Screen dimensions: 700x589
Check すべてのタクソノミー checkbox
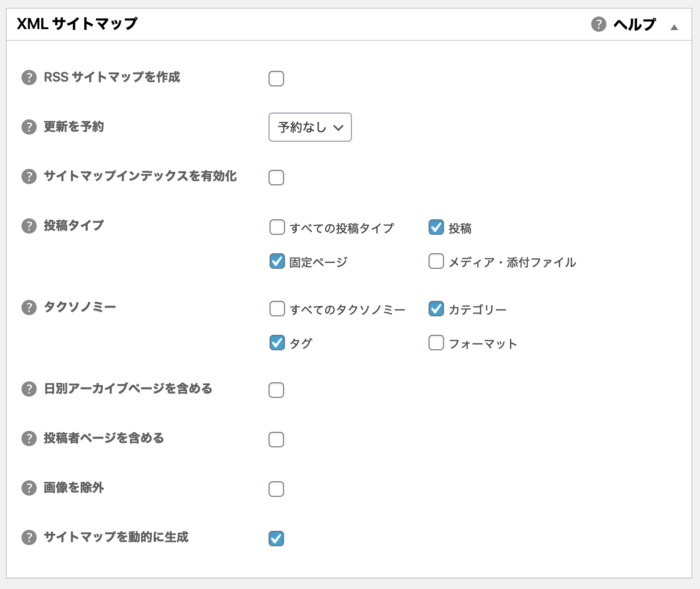pos(277,309)
